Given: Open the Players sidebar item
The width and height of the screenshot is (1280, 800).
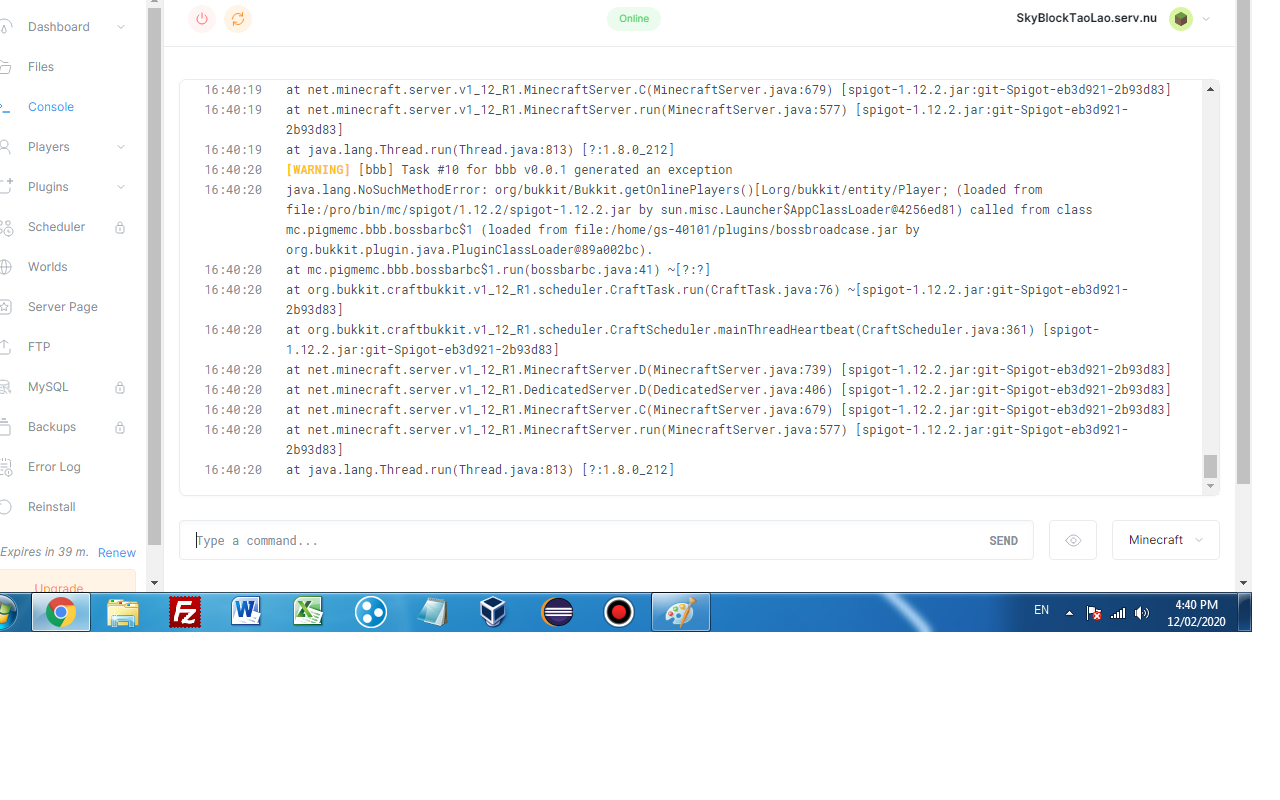Looking at the screenshot, I should click(x=49, y=147).
